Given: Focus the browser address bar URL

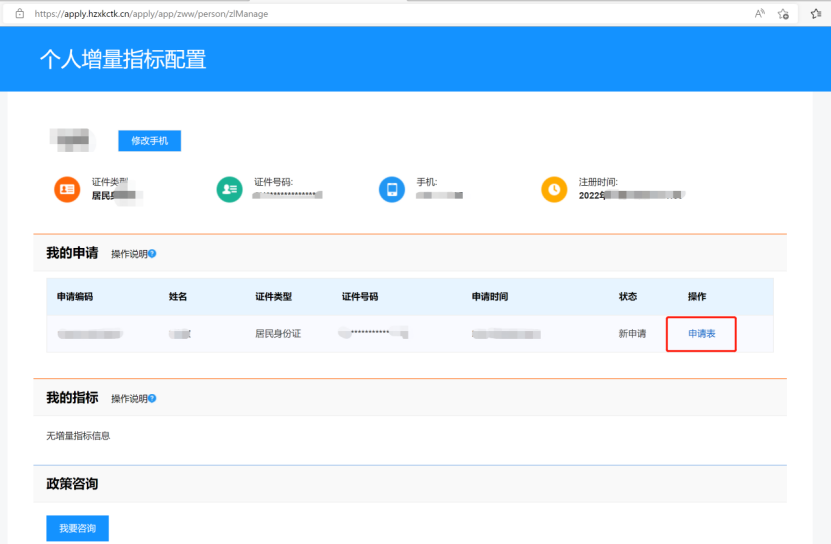Looking at the screenshot, I should point(150,14).
